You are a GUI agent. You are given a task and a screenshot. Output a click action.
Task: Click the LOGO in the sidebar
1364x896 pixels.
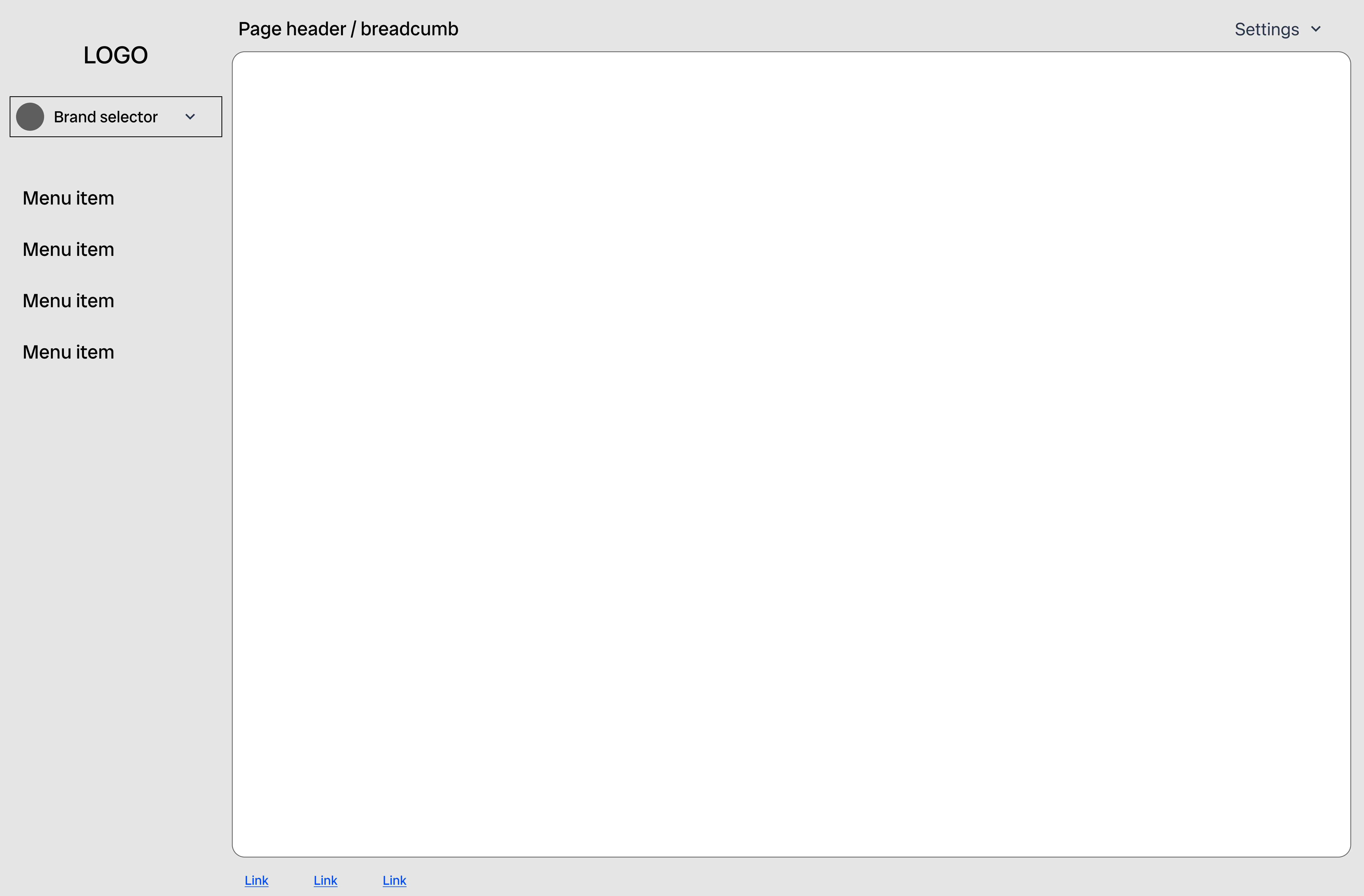[x=115, y=55]
